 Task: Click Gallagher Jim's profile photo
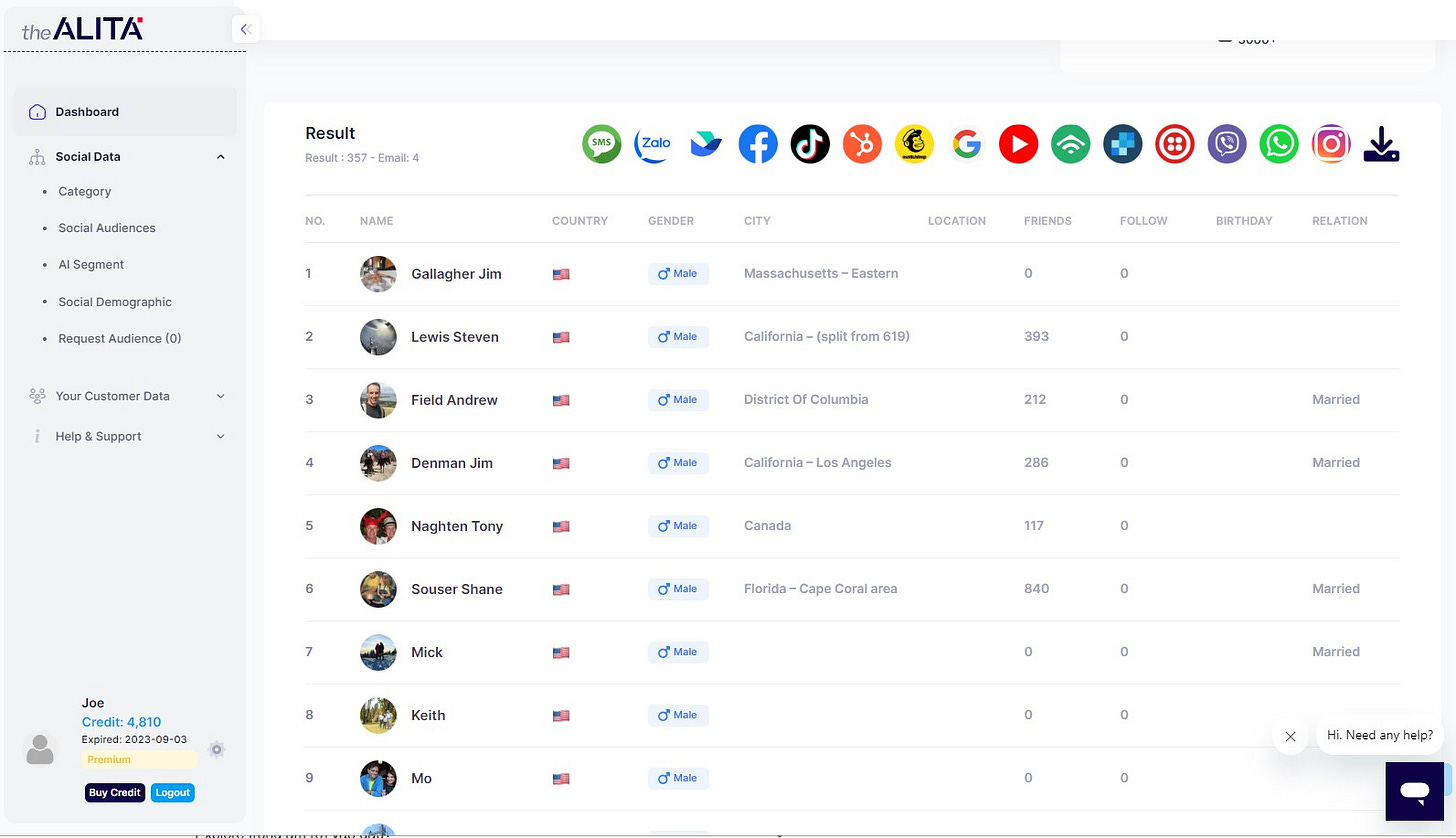378,274
